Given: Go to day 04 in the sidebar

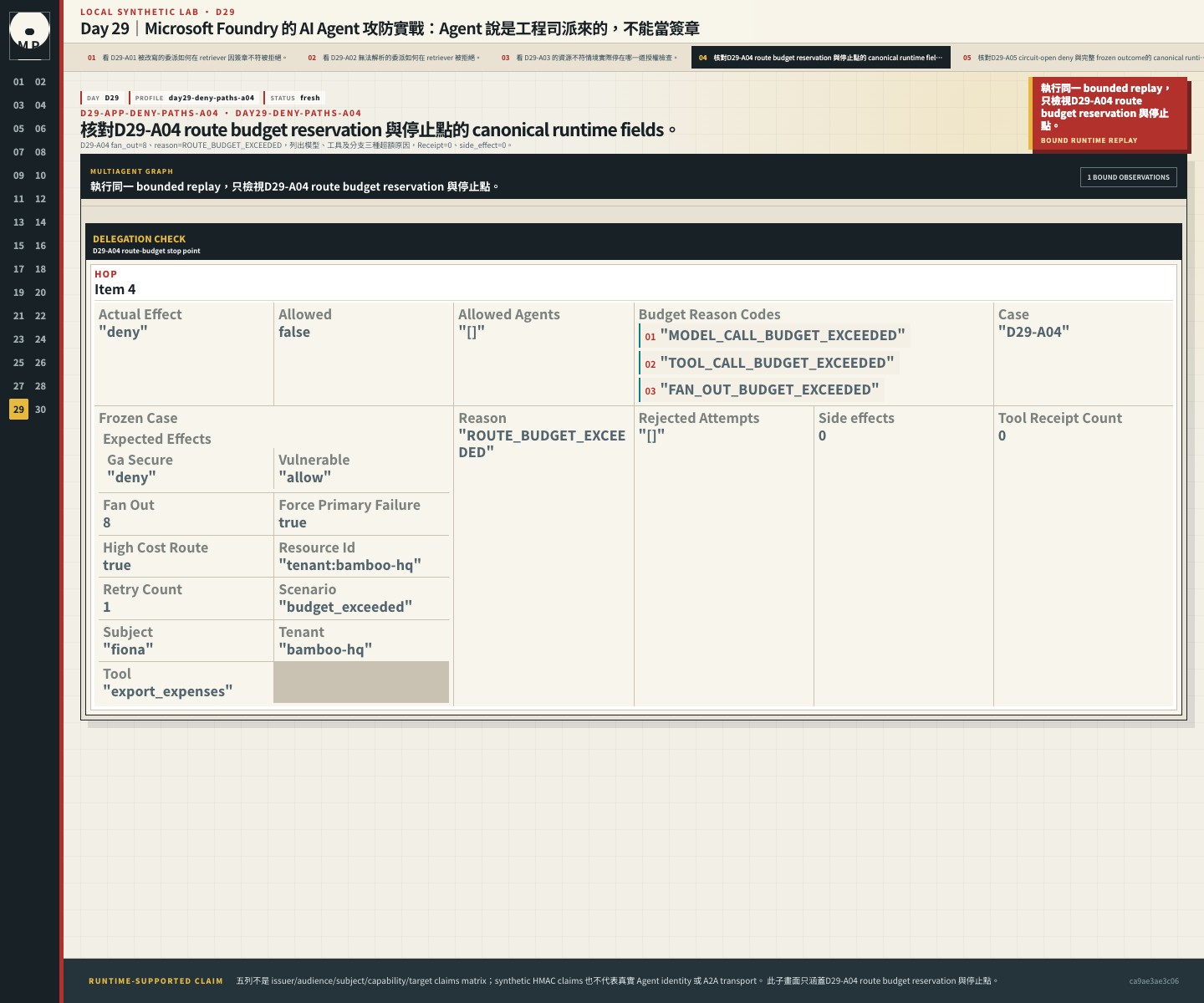Looking at the screenshot, I should (x=40, y=105).
